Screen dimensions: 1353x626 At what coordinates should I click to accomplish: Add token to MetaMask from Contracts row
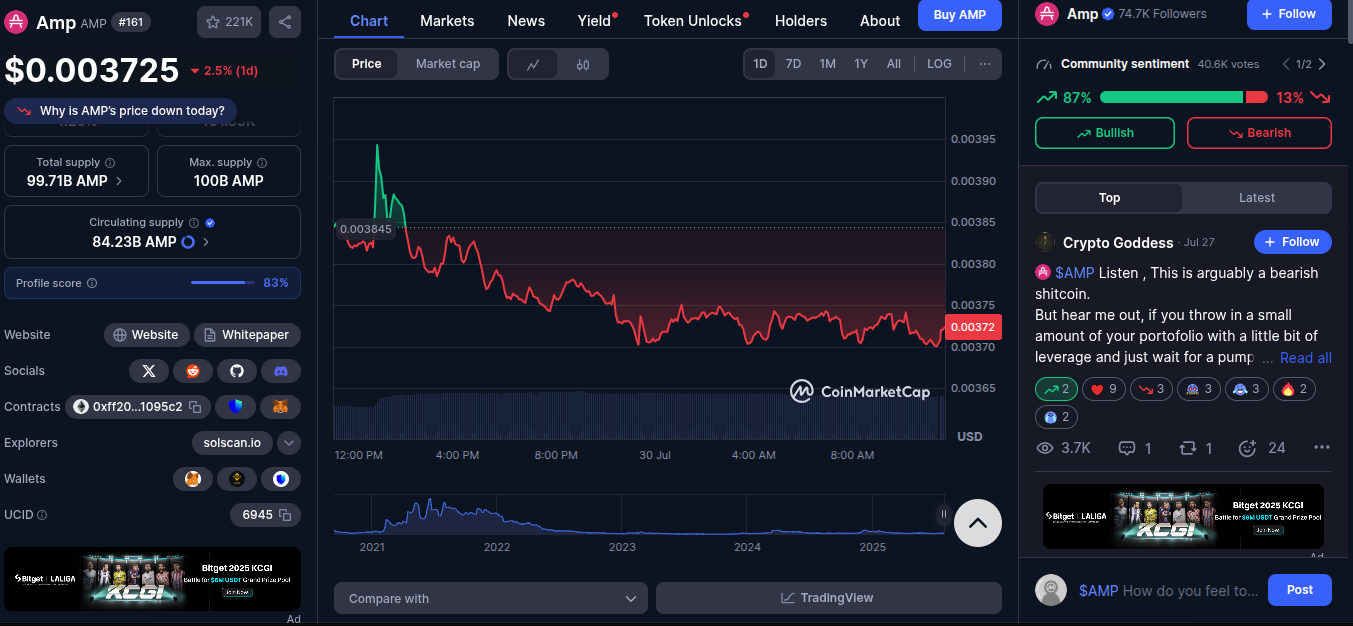(x=281, y=407)
